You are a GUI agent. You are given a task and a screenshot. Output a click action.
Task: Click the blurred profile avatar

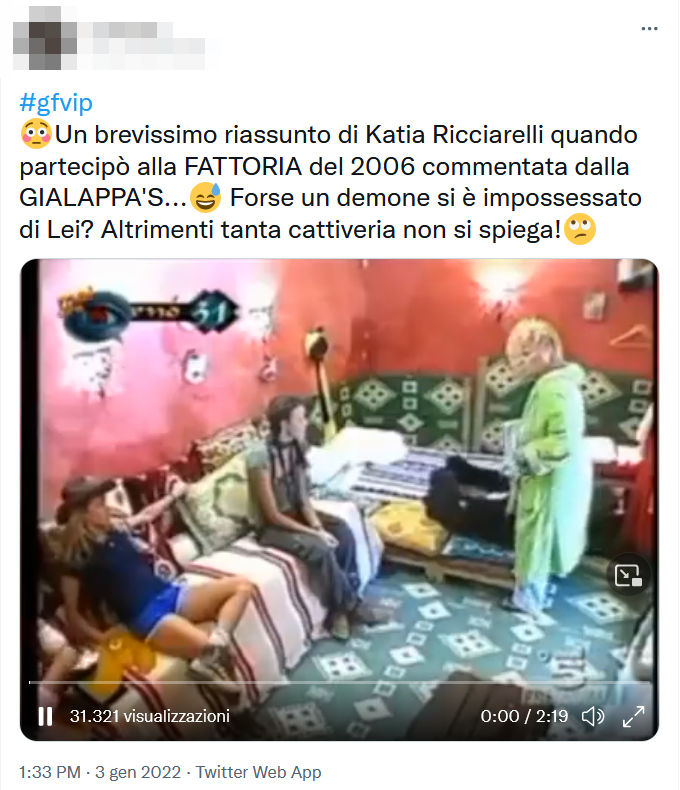click(45, 38)
